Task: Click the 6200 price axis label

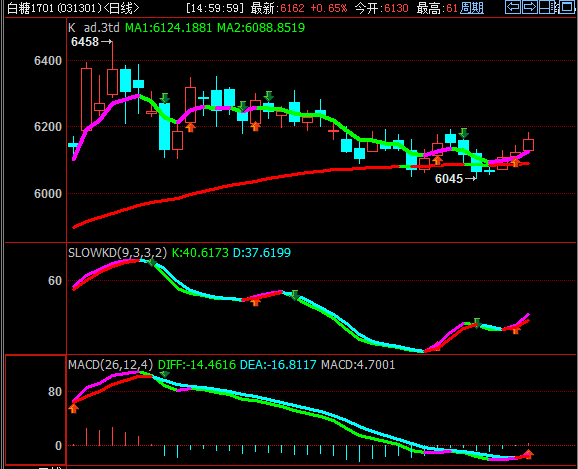Action: (48, 127)
